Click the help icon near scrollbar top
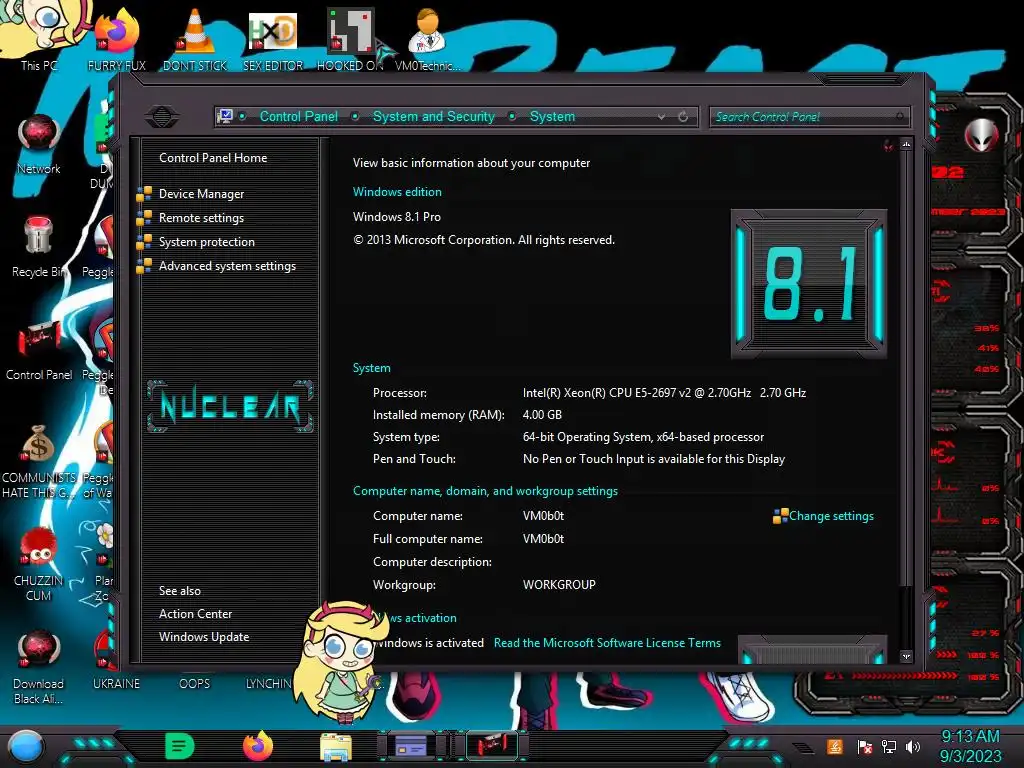This screenshot has width=1024, height=768. coord(888,145)
